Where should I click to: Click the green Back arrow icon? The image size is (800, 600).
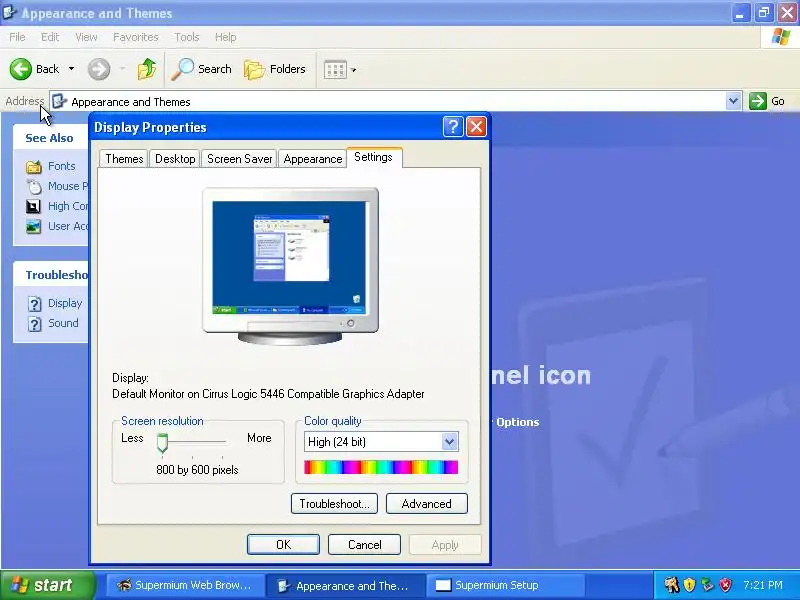coord(20,69)
